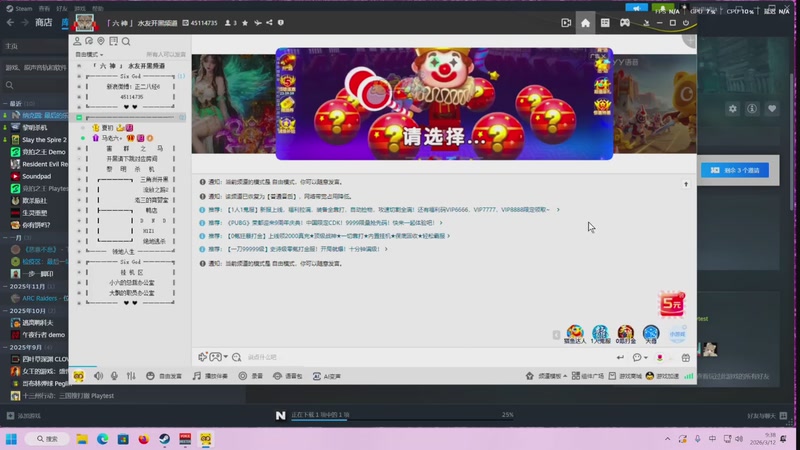The height and width of the screenshot is (450, 800).
Task: Check the signal strength indicator
Action: click(689, 376)
